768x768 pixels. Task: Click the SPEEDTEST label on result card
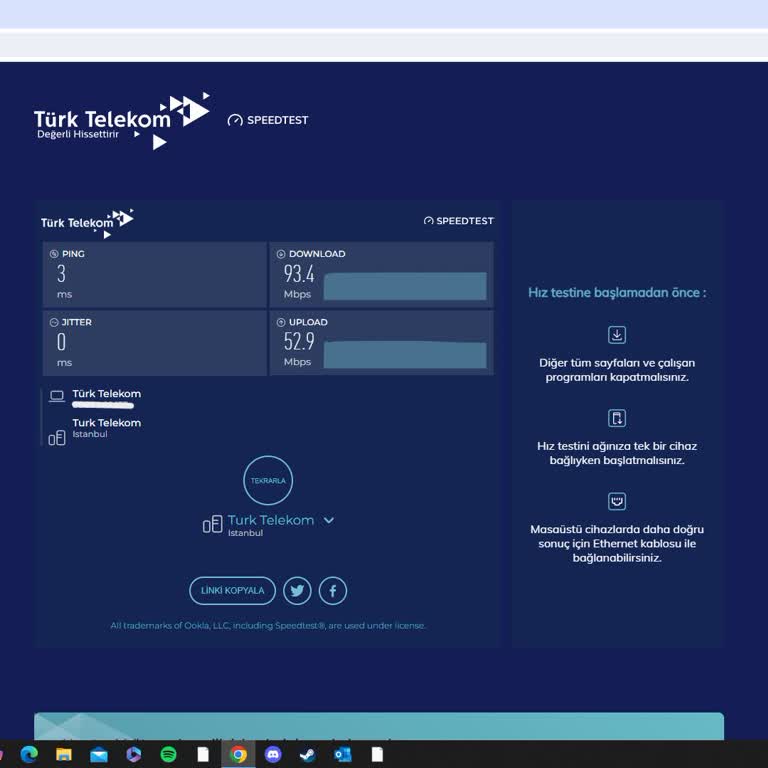(458, 221)
